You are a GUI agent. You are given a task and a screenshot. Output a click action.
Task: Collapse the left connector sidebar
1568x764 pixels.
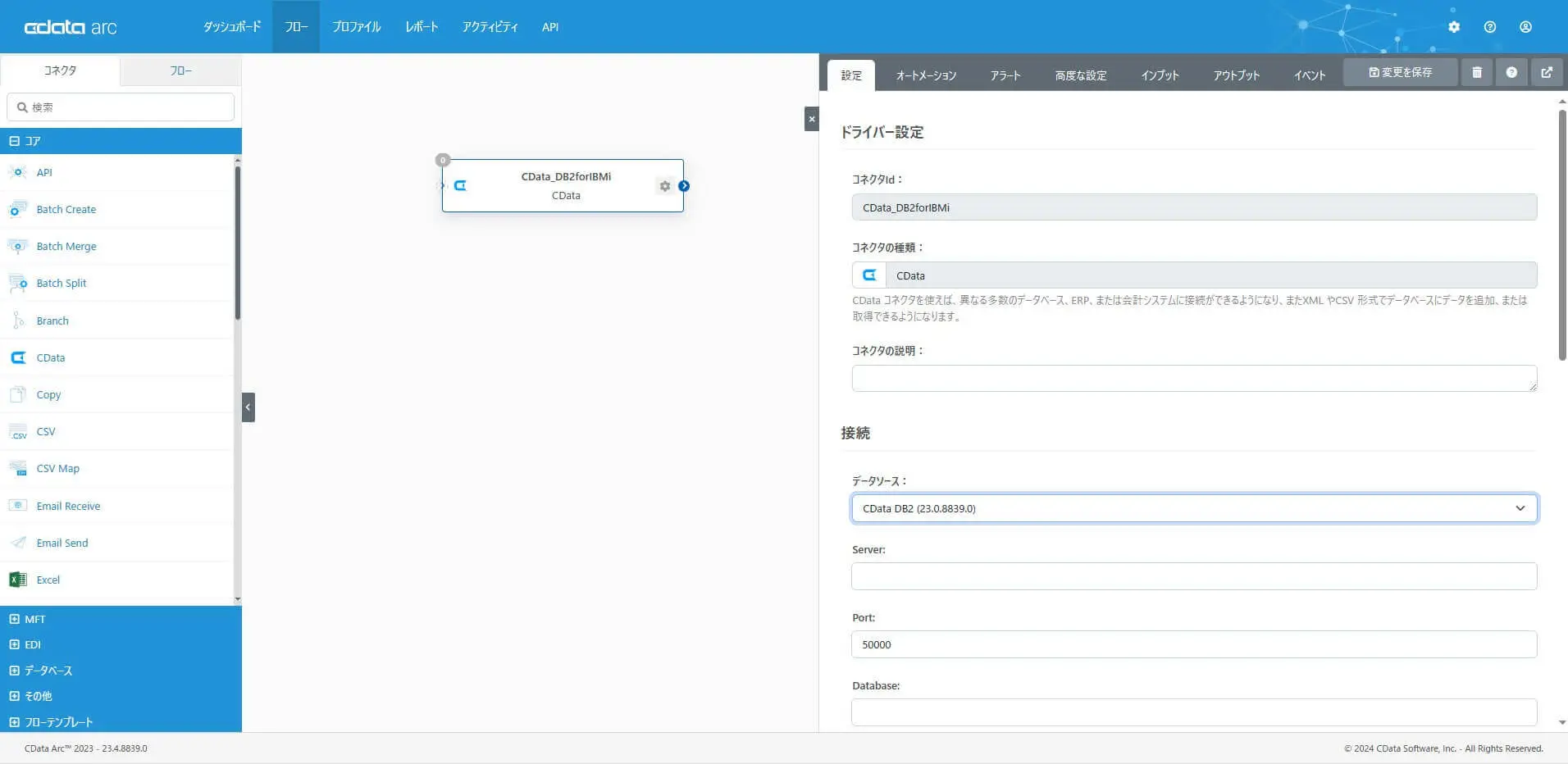248,407
